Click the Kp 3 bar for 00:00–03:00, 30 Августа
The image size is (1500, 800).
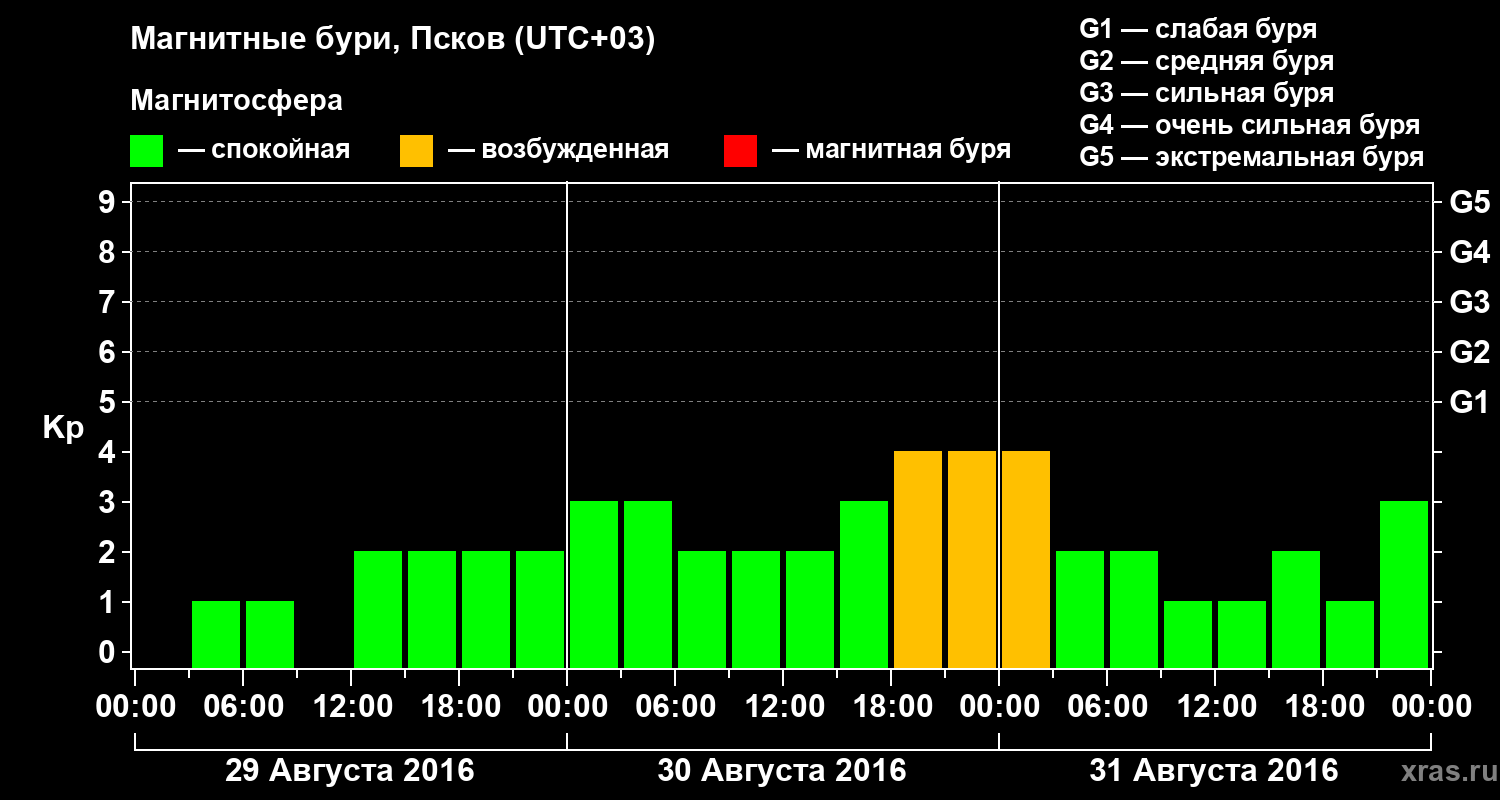pyautogui.click(x=594, y=584)
